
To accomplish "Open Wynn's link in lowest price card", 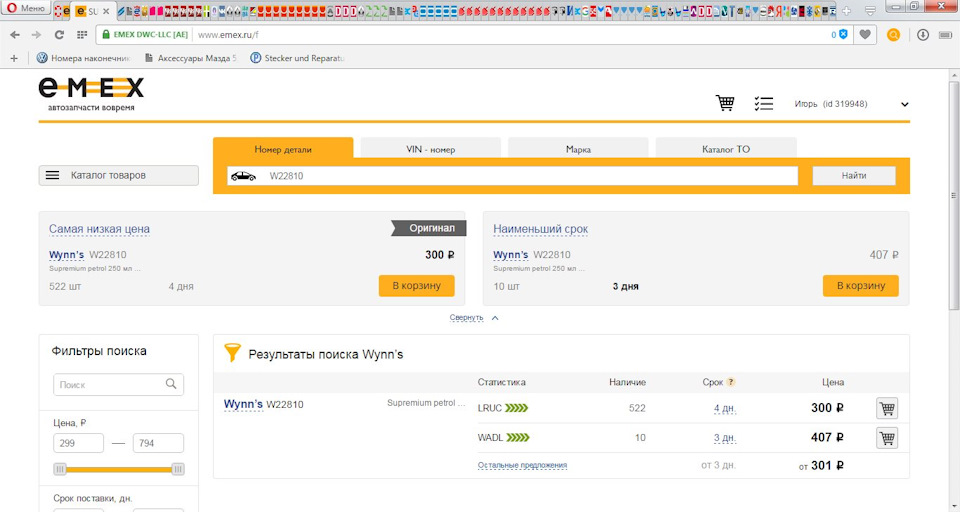I will pos(66,254).
